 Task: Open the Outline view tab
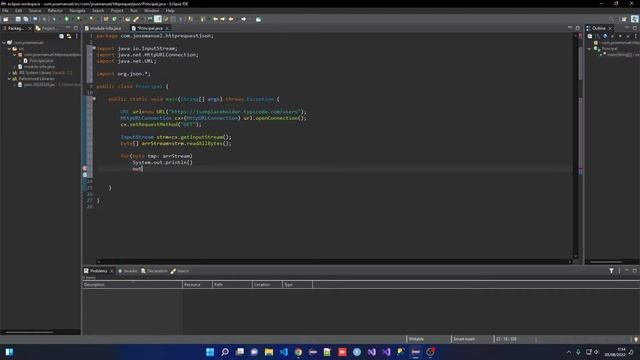(598, 28)
